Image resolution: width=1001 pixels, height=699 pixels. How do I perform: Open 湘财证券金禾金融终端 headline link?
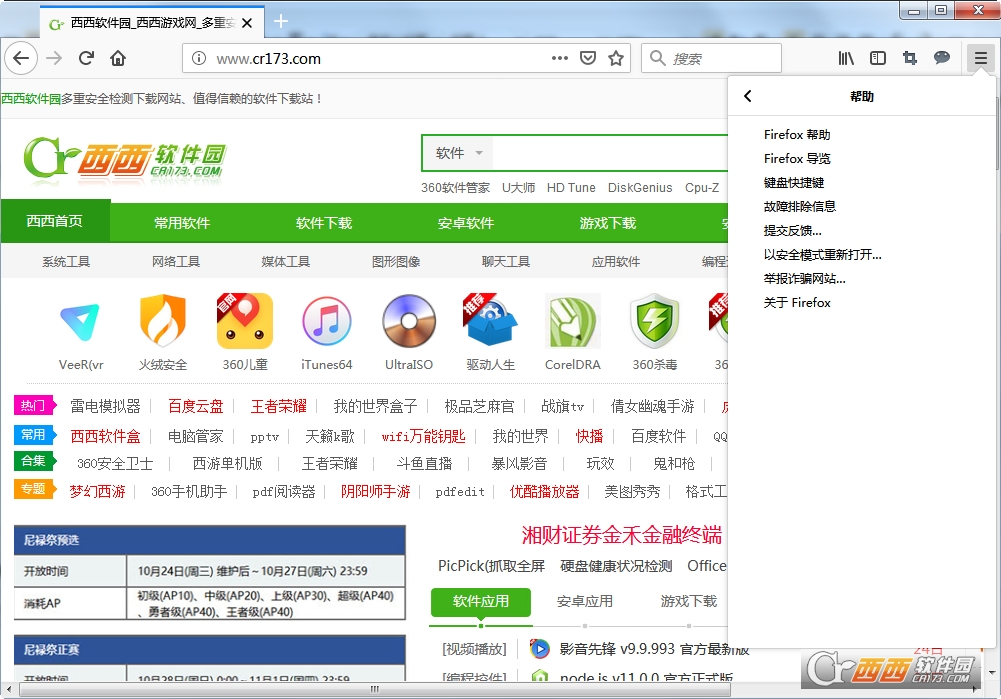[621, 535]
